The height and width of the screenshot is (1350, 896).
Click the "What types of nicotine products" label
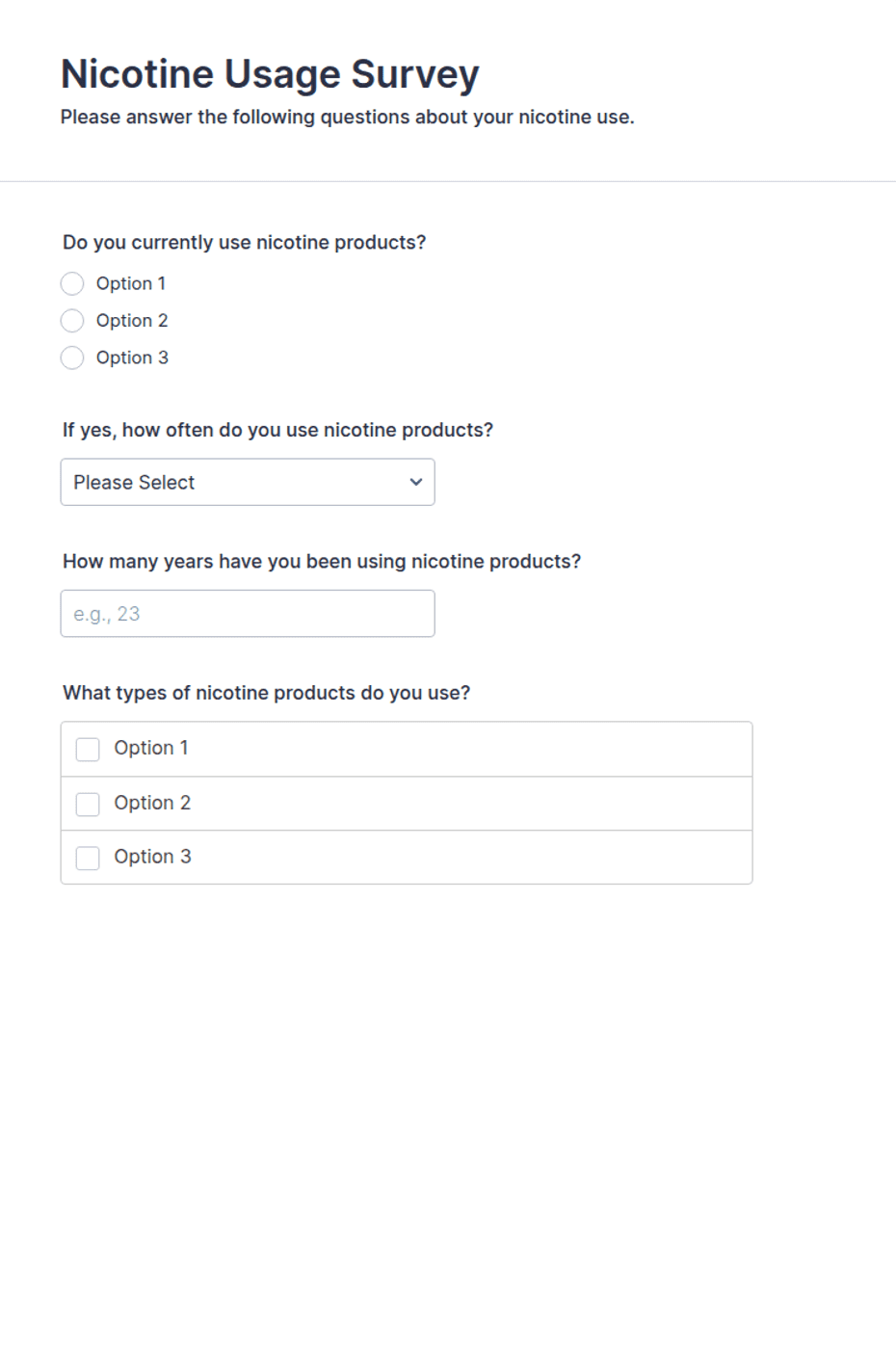click(267, 693)
